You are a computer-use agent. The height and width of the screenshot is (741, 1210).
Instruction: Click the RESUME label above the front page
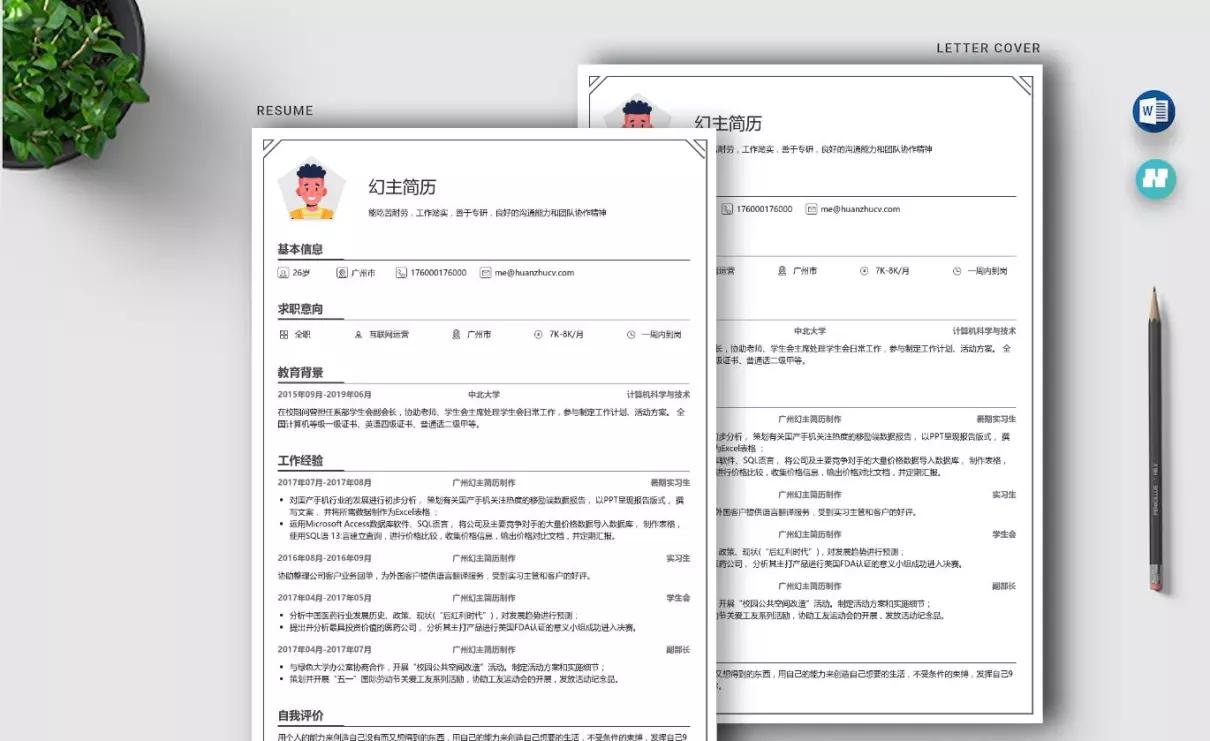point(285,111)
